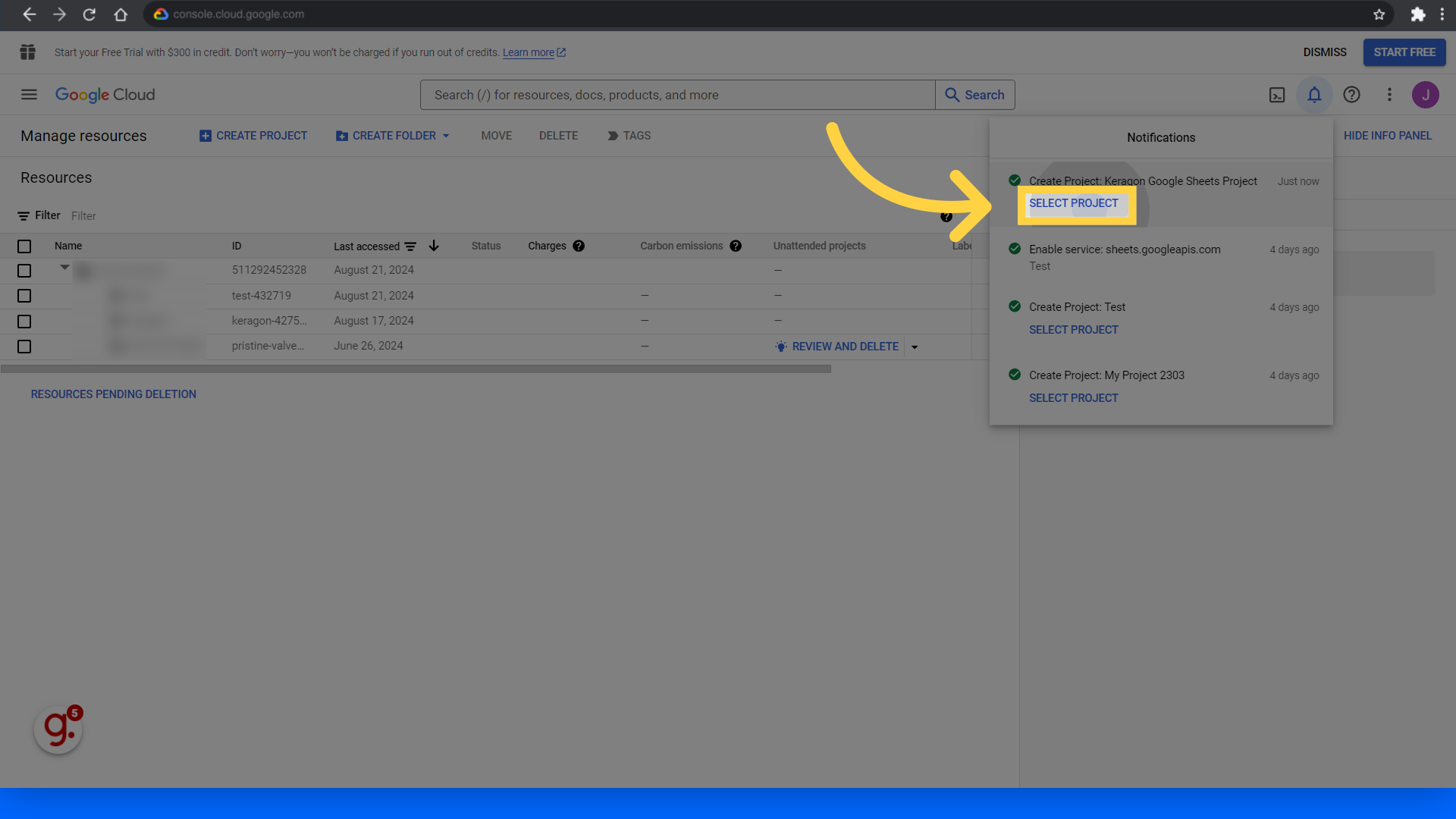Click the green check beside Create Project: Test
The image size is (1456, 819).
pyautogui.click(x=1015, y=306)
